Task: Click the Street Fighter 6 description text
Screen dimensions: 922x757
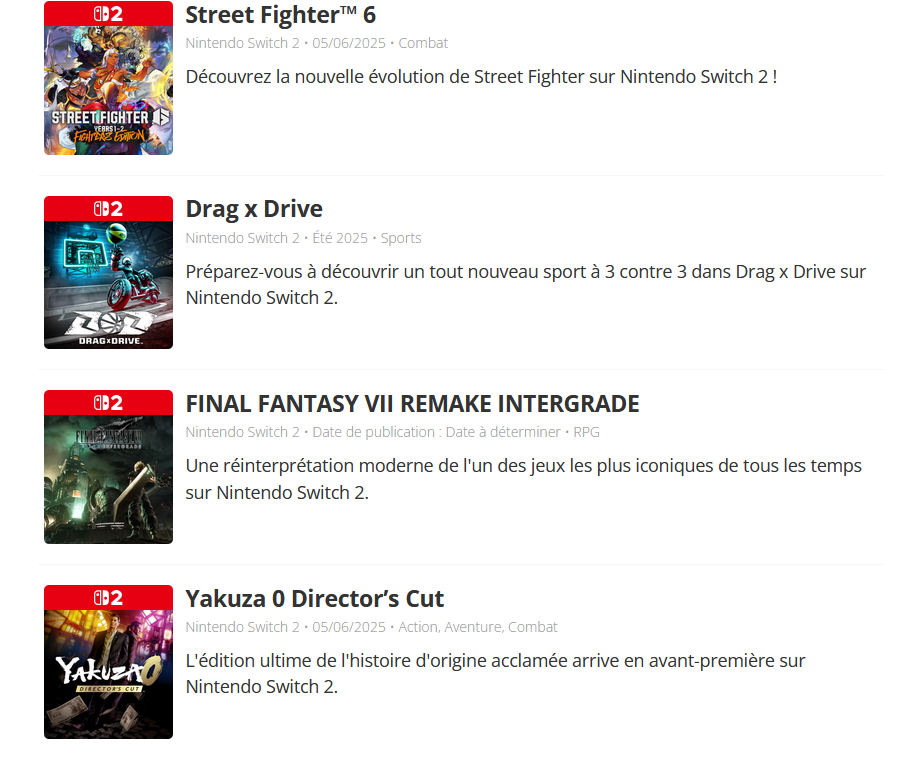Action: [482, 77]
